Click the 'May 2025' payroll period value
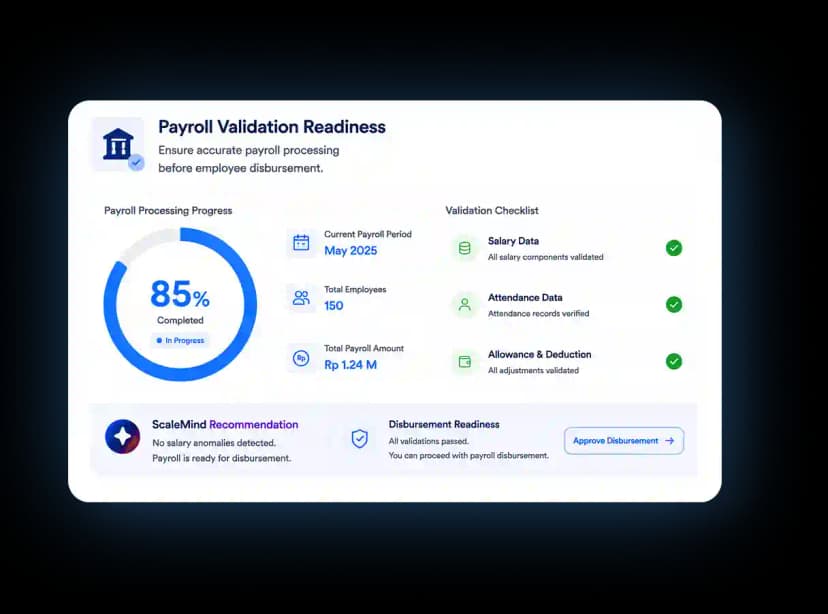Screen dimensions: 828x614 [x=351, y=251]
